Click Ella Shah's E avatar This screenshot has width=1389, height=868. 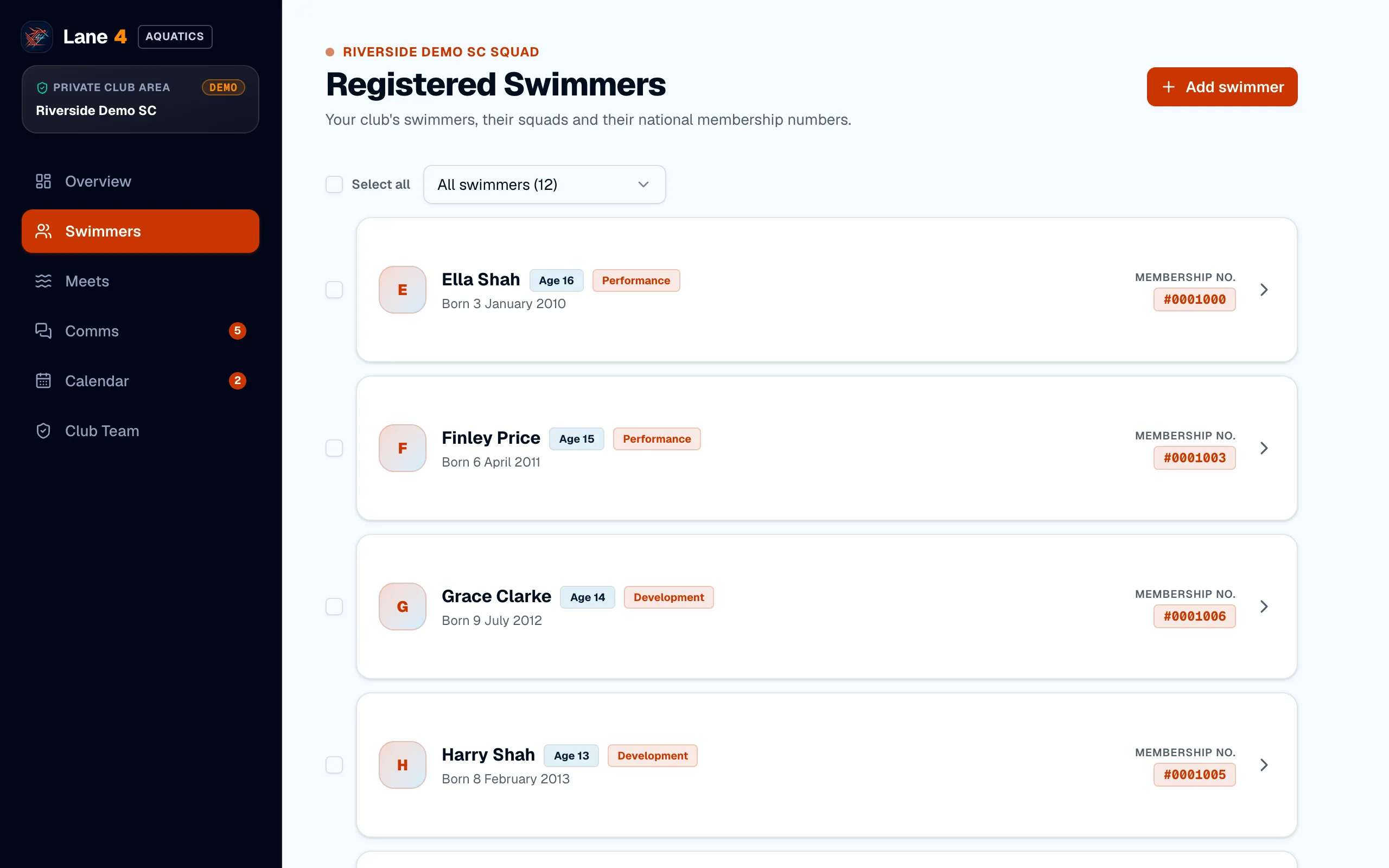point(403,290)
